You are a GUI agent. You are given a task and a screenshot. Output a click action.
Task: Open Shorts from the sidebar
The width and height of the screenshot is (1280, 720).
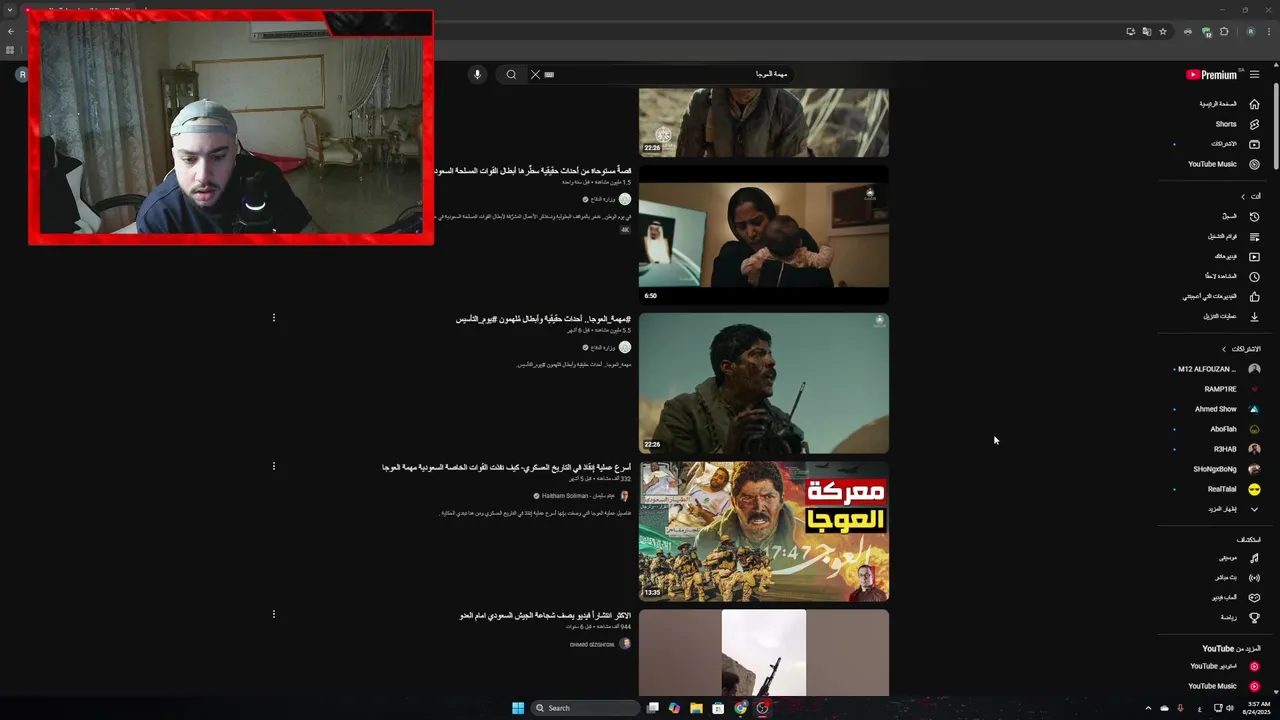(x=1226, y=124)
